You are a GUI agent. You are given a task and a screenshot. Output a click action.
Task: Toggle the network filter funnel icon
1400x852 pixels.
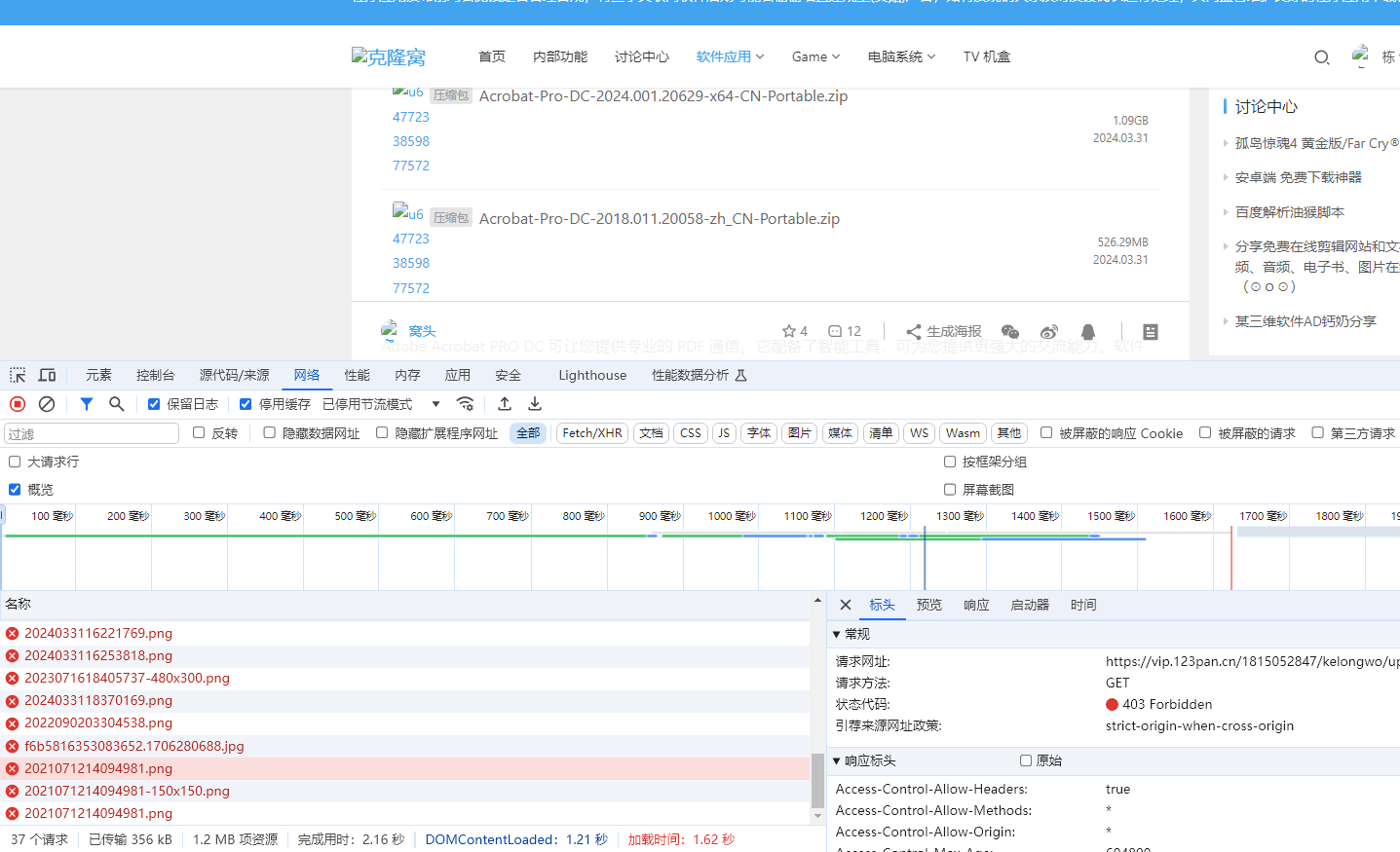[x=87, y=404]
